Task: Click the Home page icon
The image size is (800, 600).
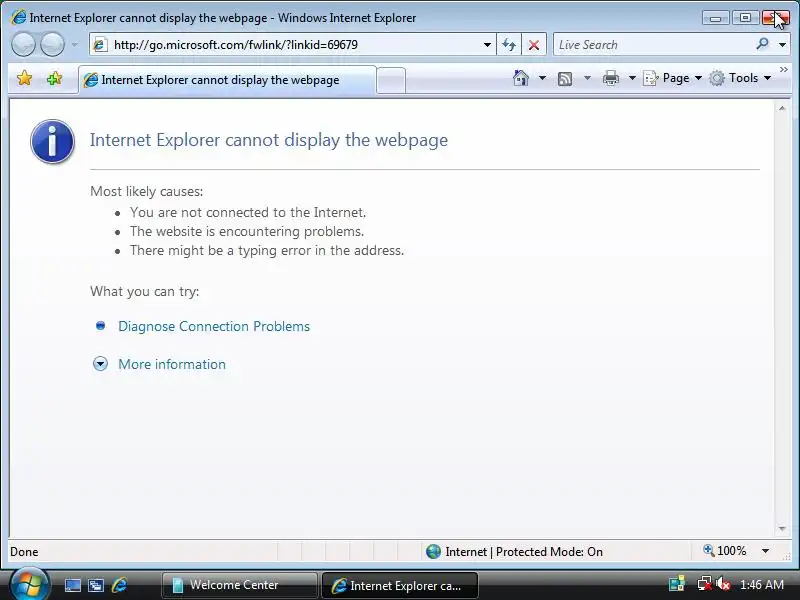Action: pyautogui.click(x=520, y=78)
